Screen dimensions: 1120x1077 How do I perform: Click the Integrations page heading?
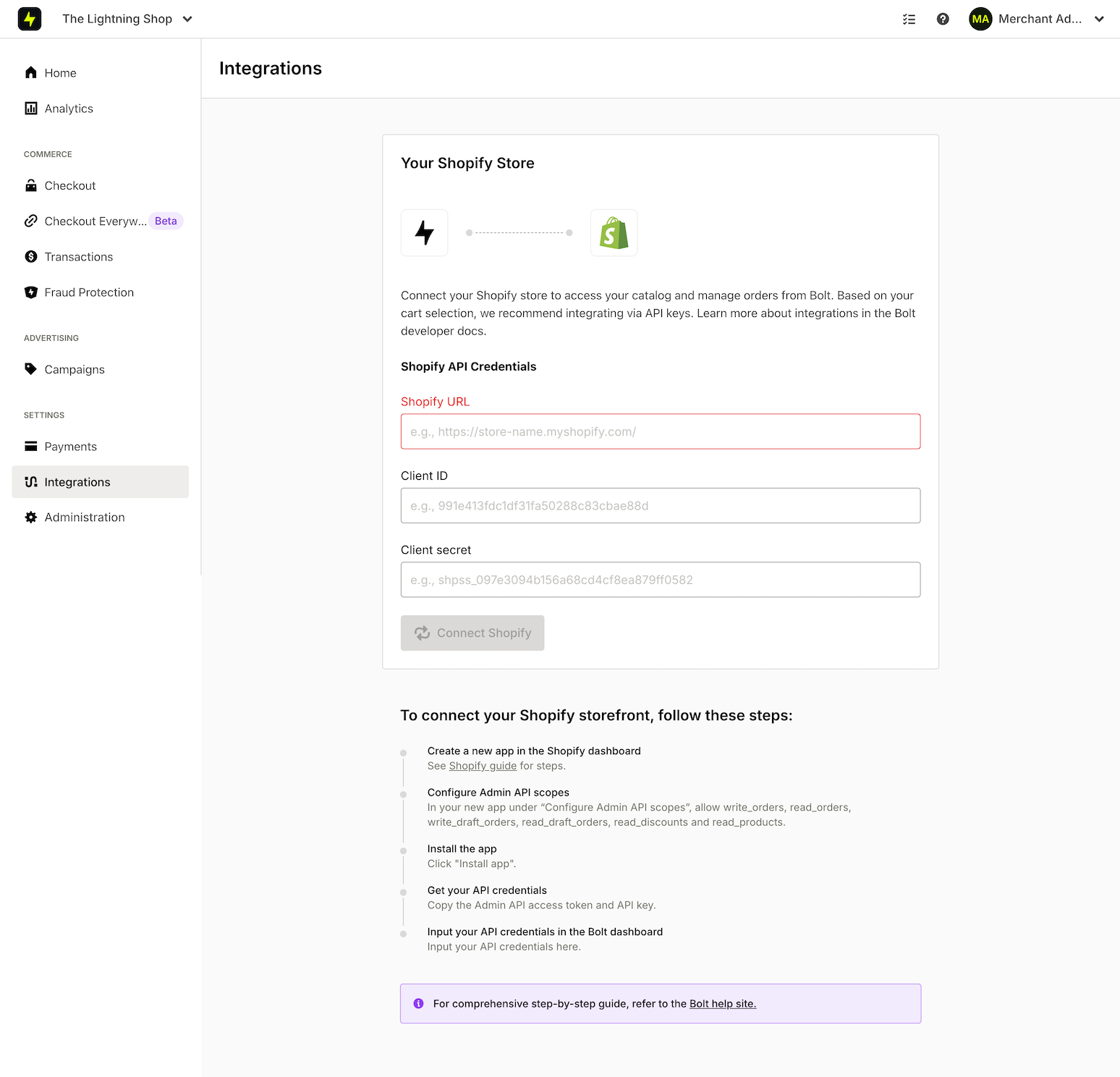coord(271,69)
